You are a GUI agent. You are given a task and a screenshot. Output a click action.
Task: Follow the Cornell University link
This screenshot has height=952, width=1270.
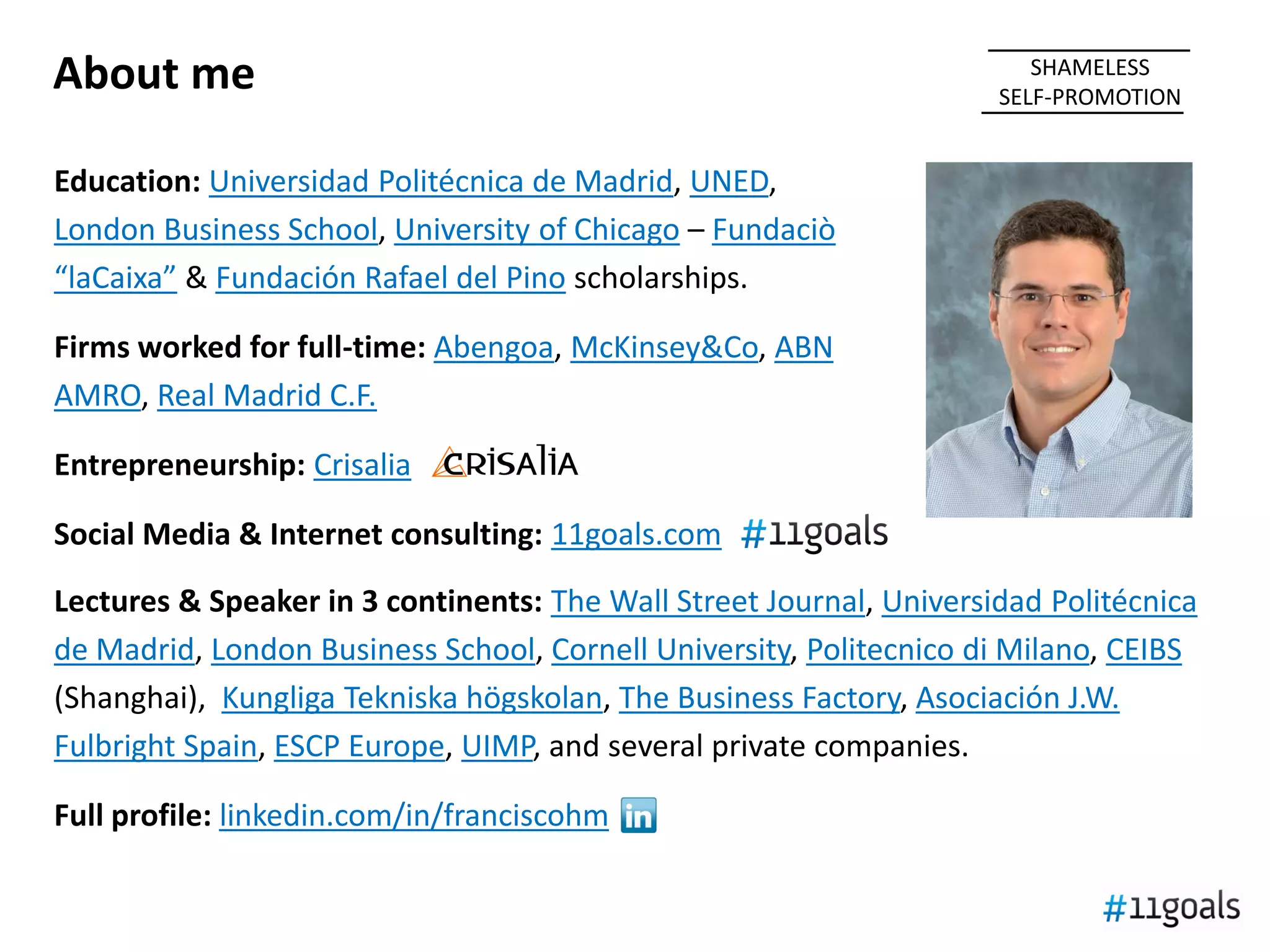coord(671,650)
